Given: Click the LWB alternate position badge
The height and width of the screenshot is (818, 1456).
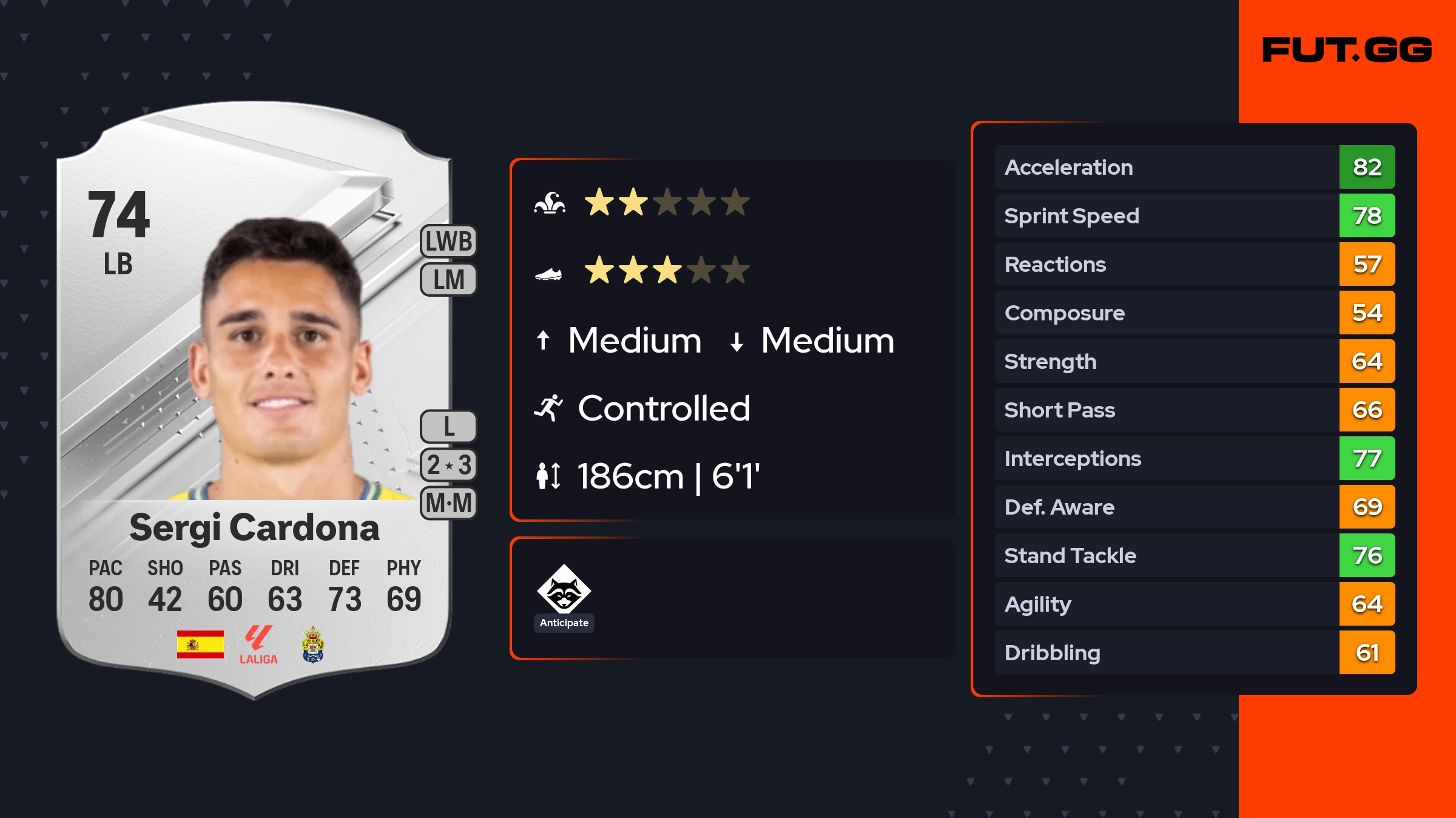Looking at the screenshot, I should coord(448,241).
